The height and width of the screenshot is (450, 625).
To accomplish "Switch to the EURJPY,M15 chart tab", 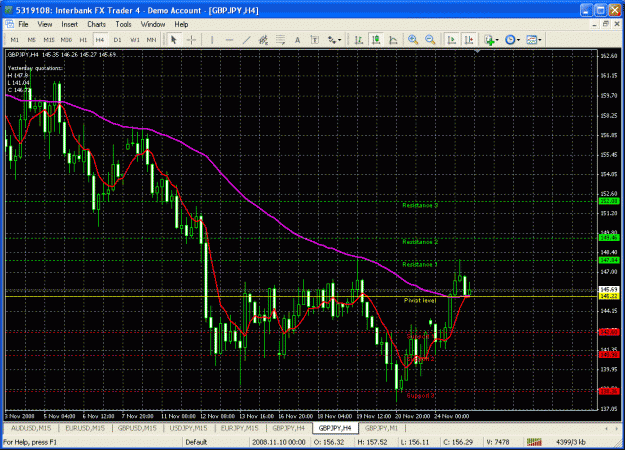I will coord(239,428).
